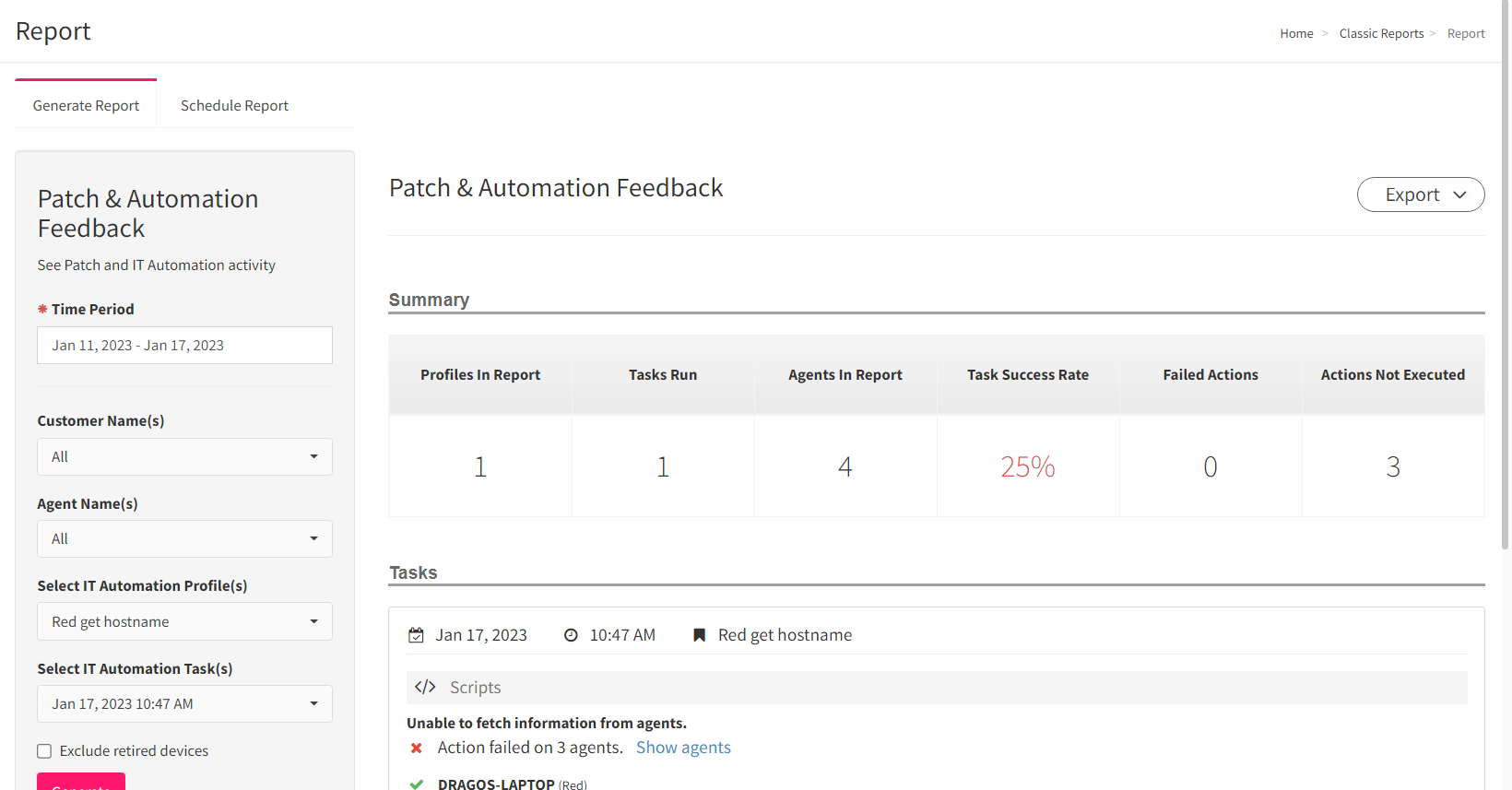The image size is (1512, 790).
Task: Expand the Agent Name(s) dropdown
Action: pos(184,539)
